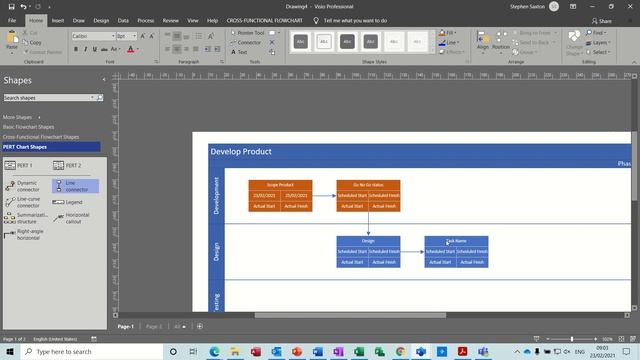Open Microsoft Edge from the taskbar
Image resolution: width=640 pixels, height=360 pixels.
pos(214,351)
